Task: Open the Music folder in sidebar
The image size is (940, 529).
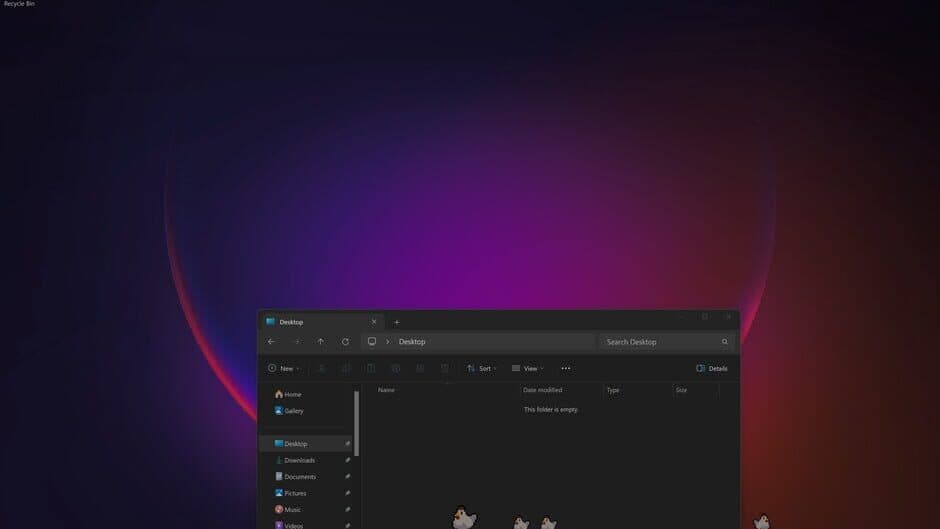Action: (x=288, y=509)
